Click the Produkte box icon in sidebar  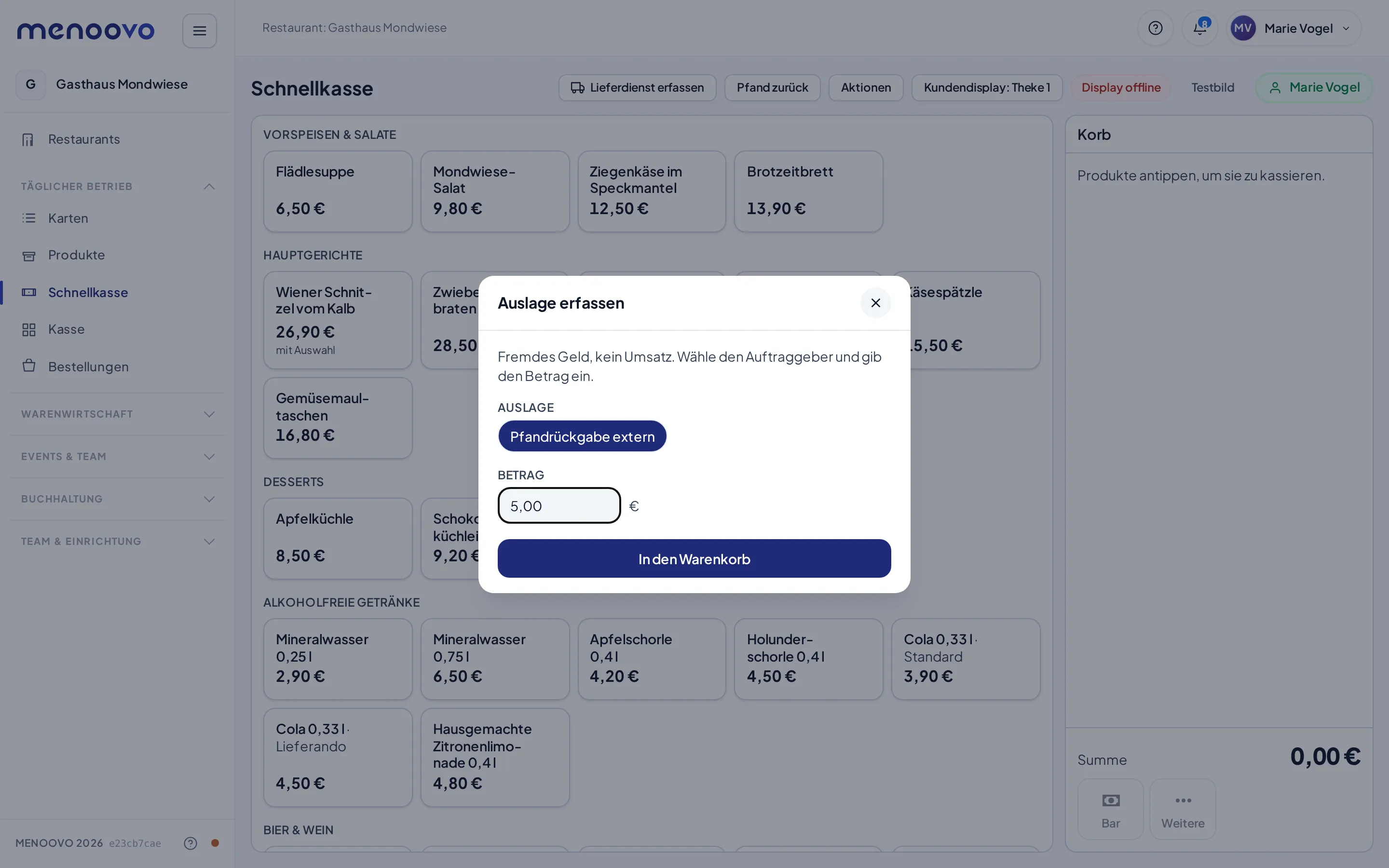[x=29, y=256]
